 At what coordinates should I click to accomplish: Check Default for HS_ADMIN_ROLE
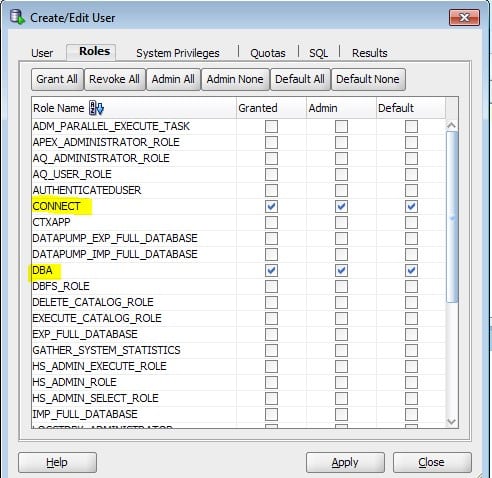click(x=411, y=382)
